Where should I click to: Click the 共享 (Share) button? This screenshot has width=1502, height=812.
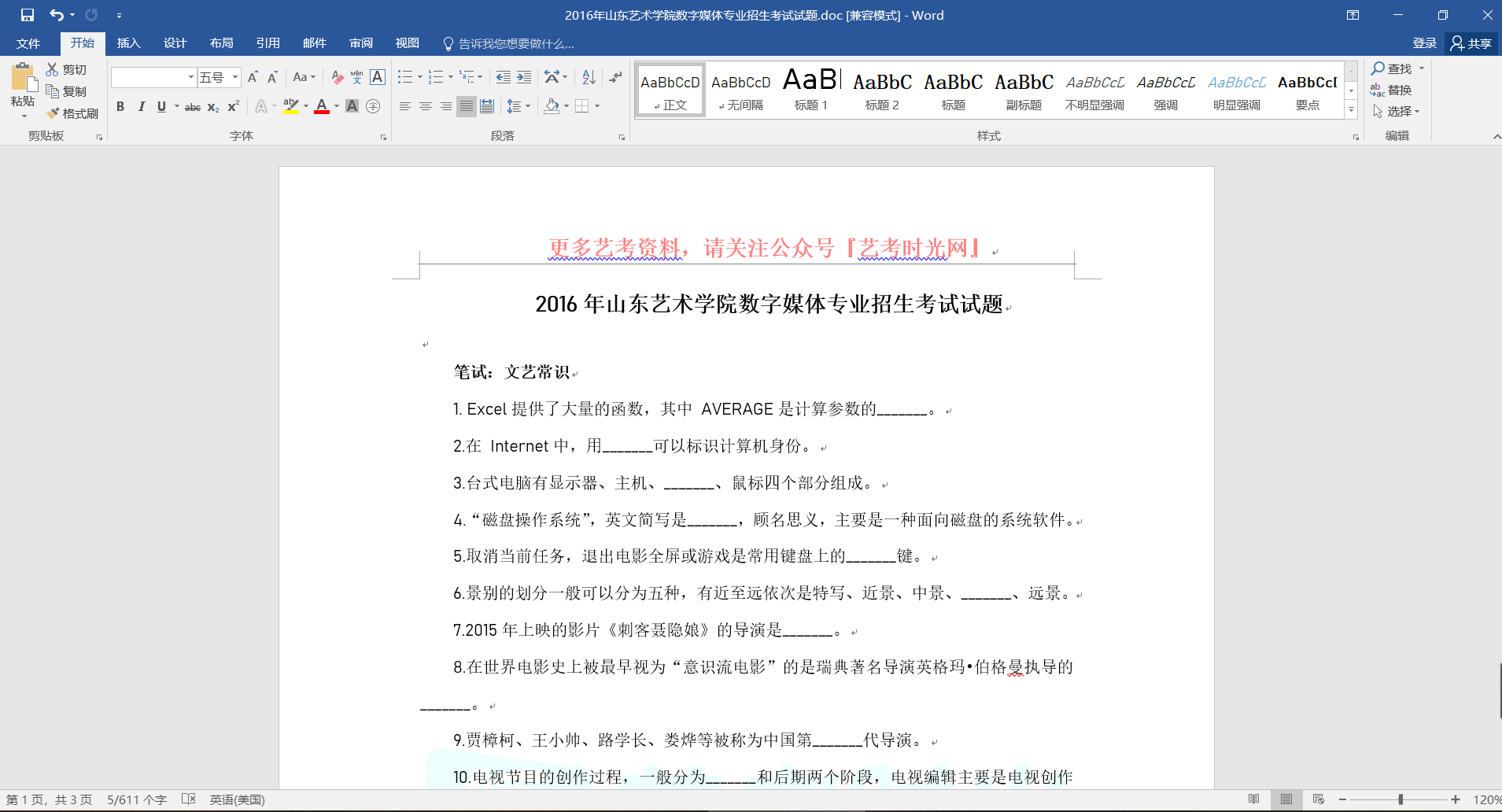(x=1471, y=43)
